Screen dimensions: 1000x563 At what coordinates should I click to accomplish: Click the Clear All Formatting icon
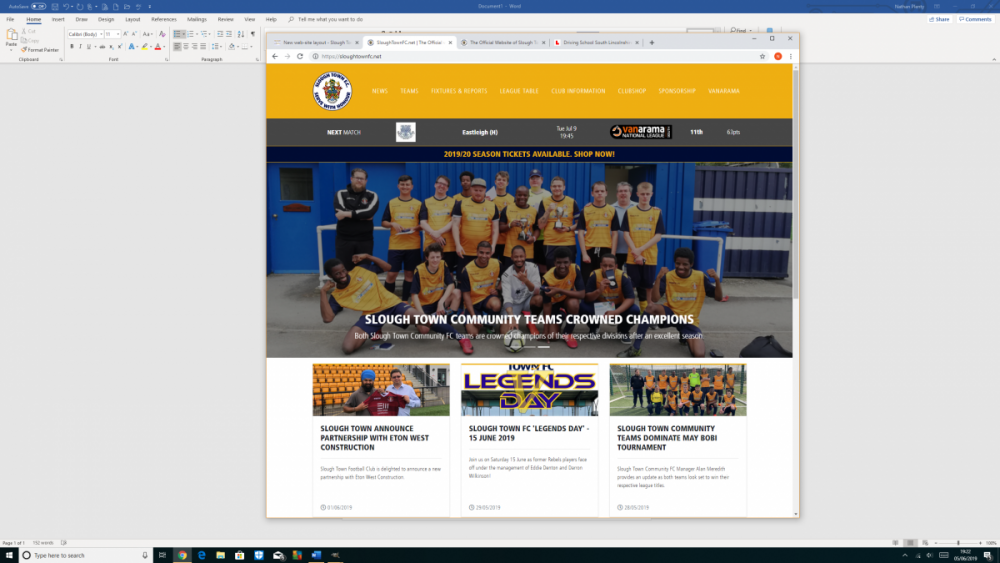pyautogui.click(x=162, y=34)
